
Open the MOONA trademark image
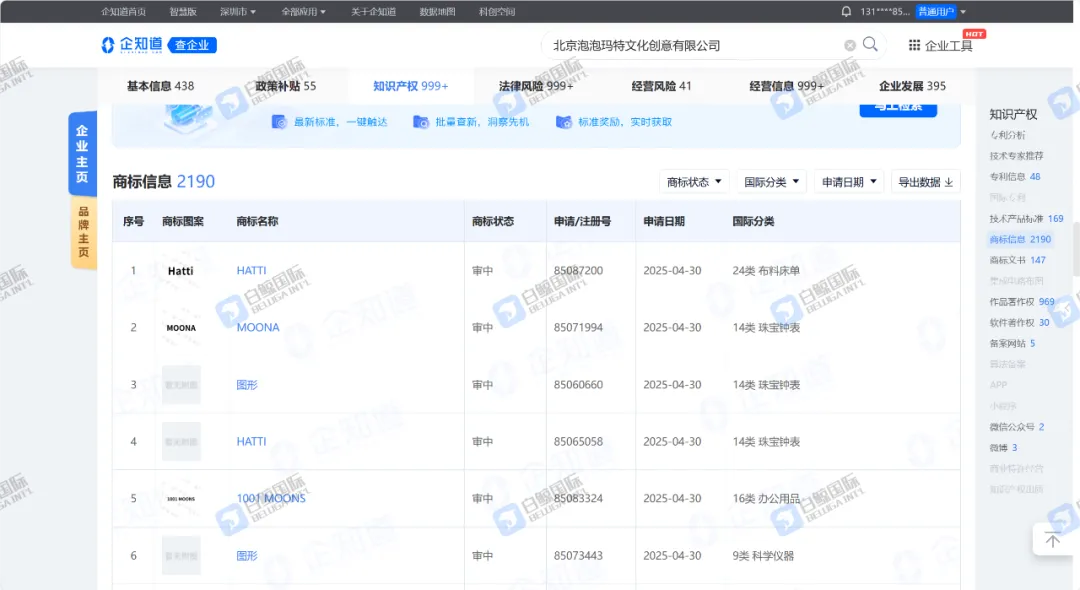[x=180, y=328]
